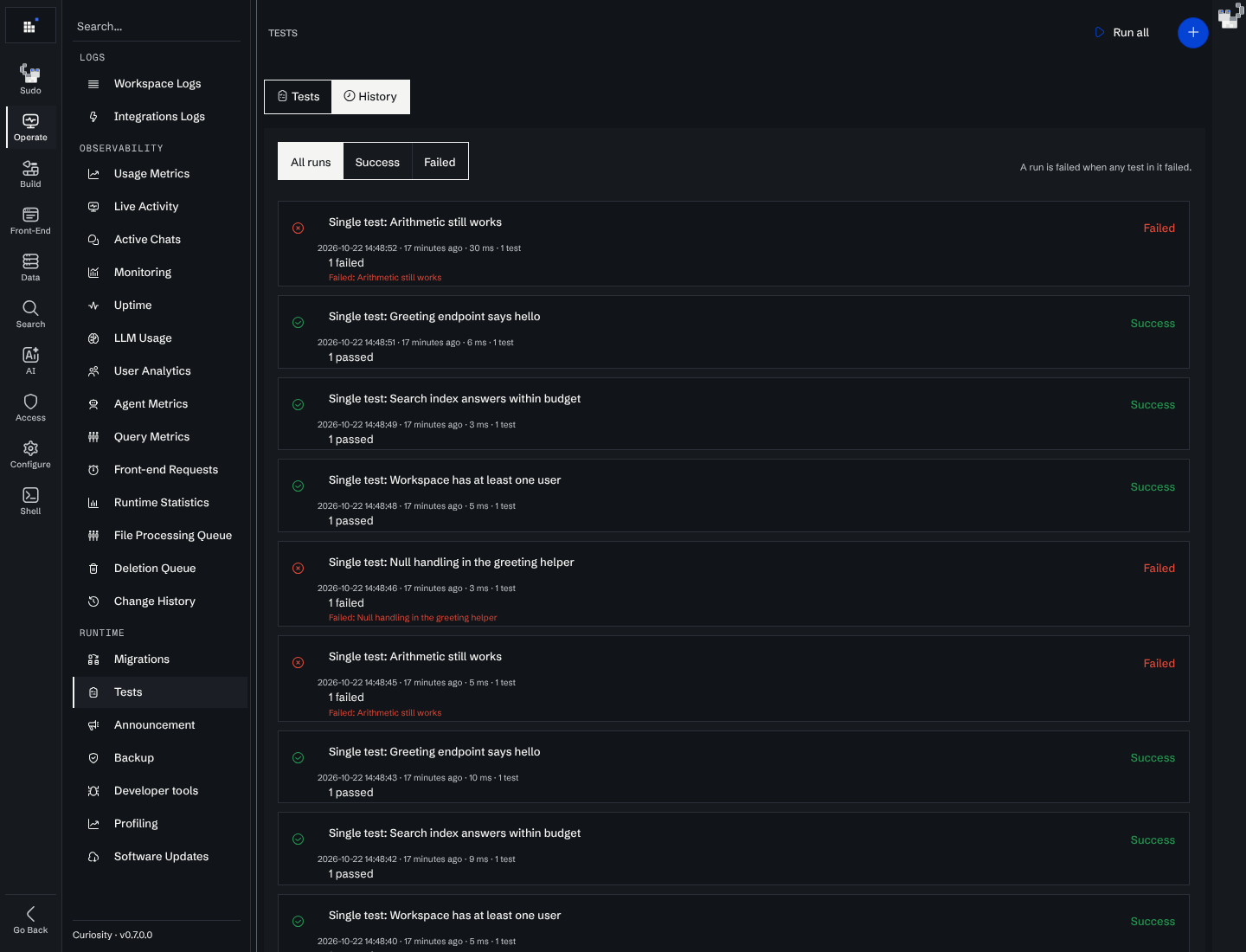This screenshot has height=952, width=1246.
Task: Click Failed status label of Null handling run
Action: (1159, 569)
